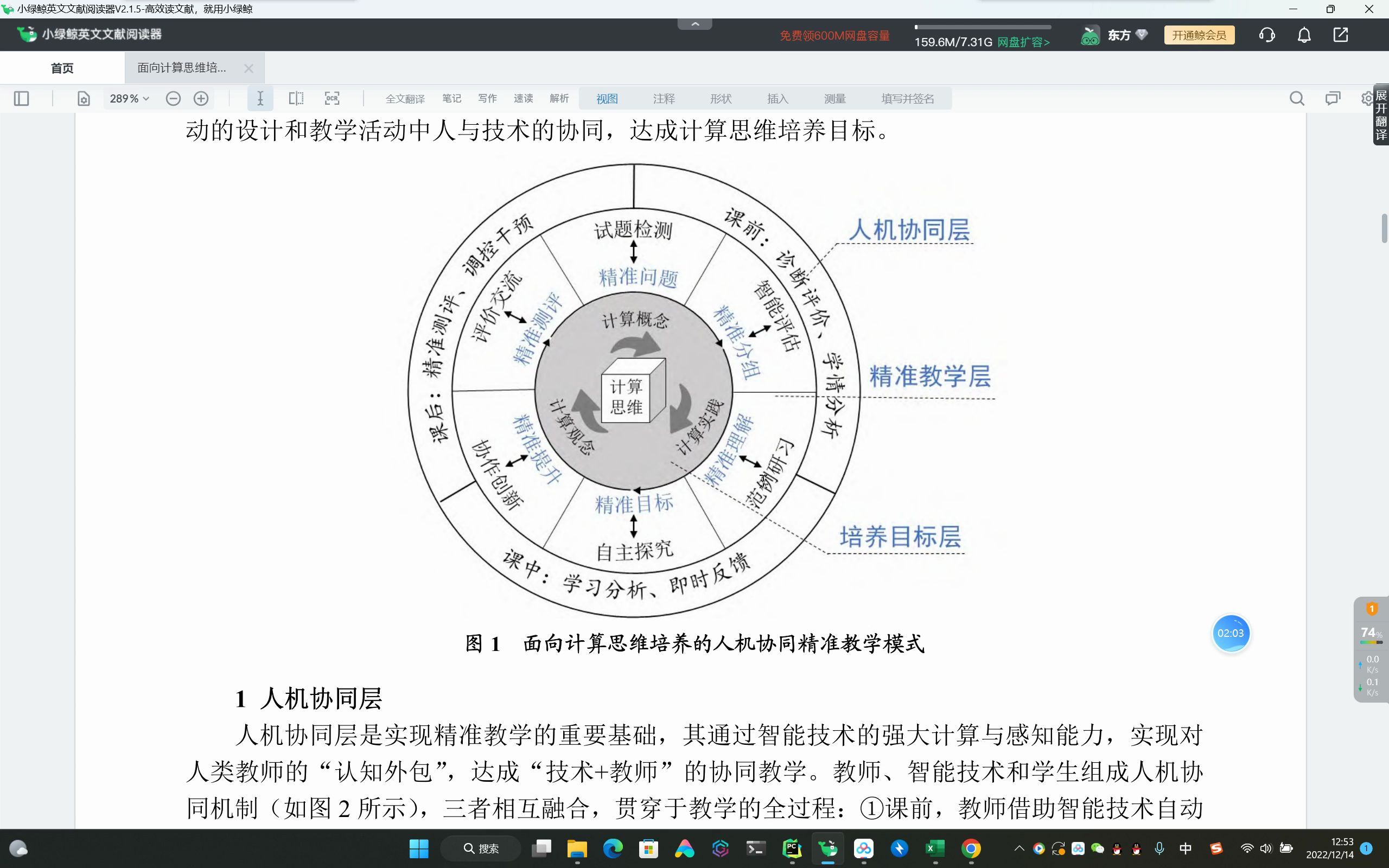Viewport: 1389px width, 868px height.
Task: Open the search magnifier icon
Action: [1297, 99]
